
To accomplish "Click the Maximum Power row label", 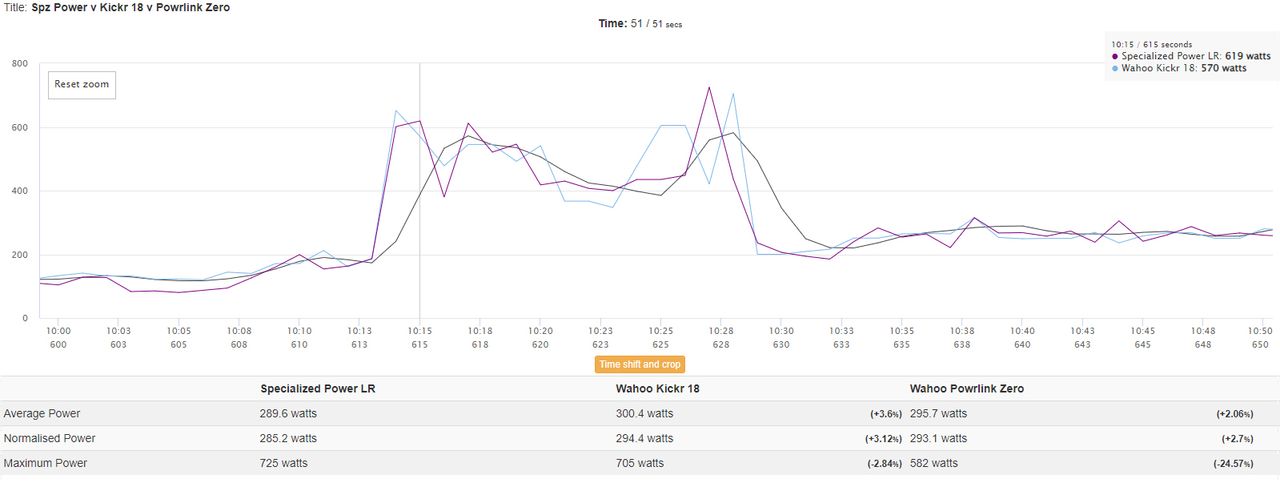I will point(45,463).
